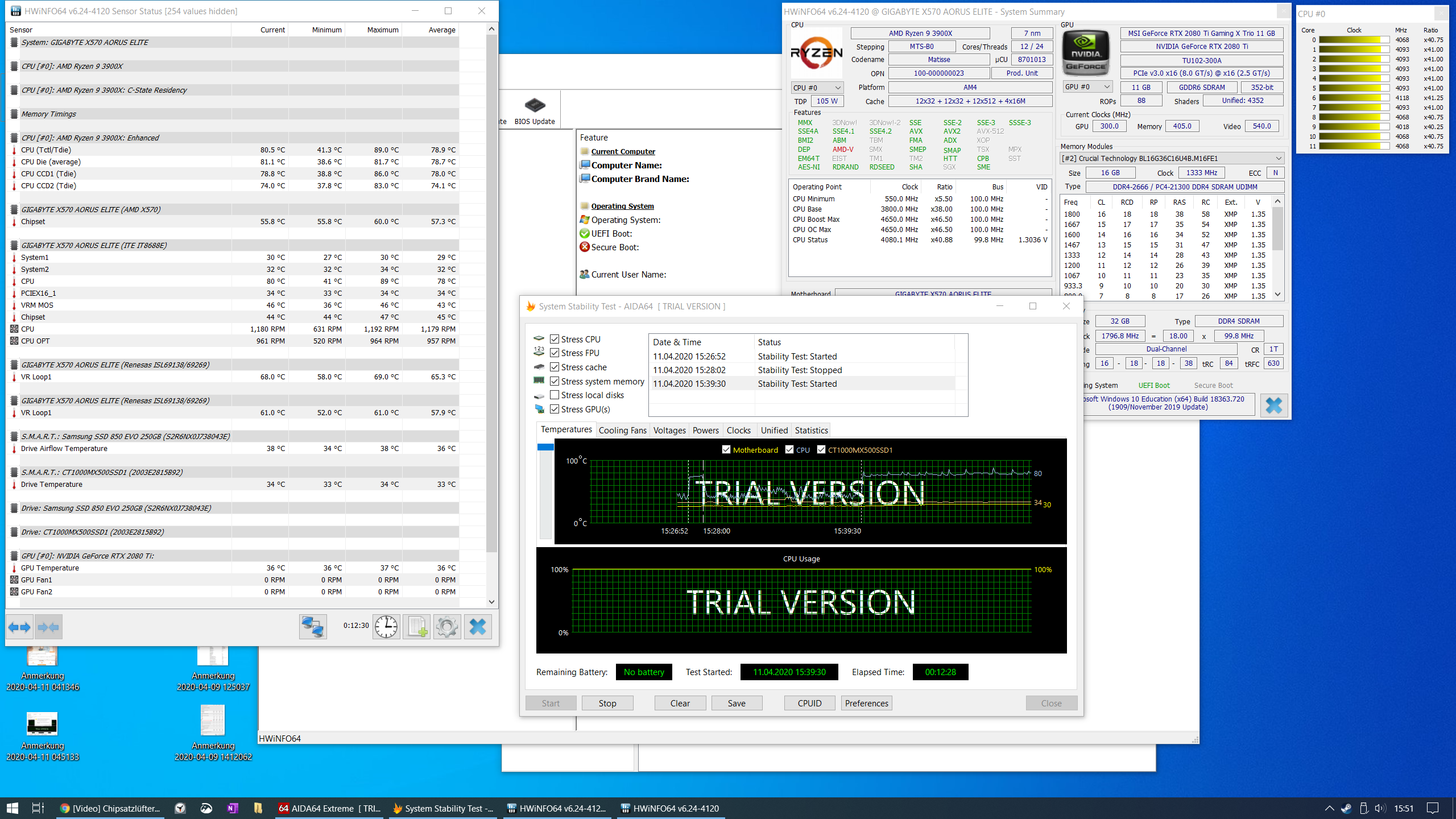The height and width of the screenshot is (819, 1456).
Task: Switch to the Statistics tab
Action: click(812, 431)
